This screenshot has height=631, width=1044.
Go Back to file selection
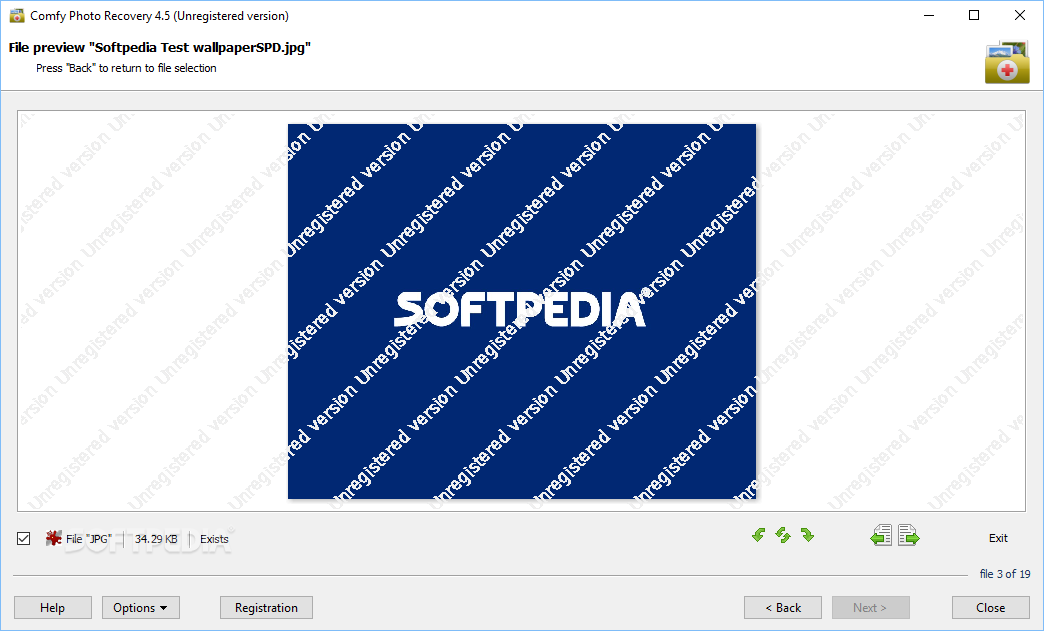pos(783,608)
